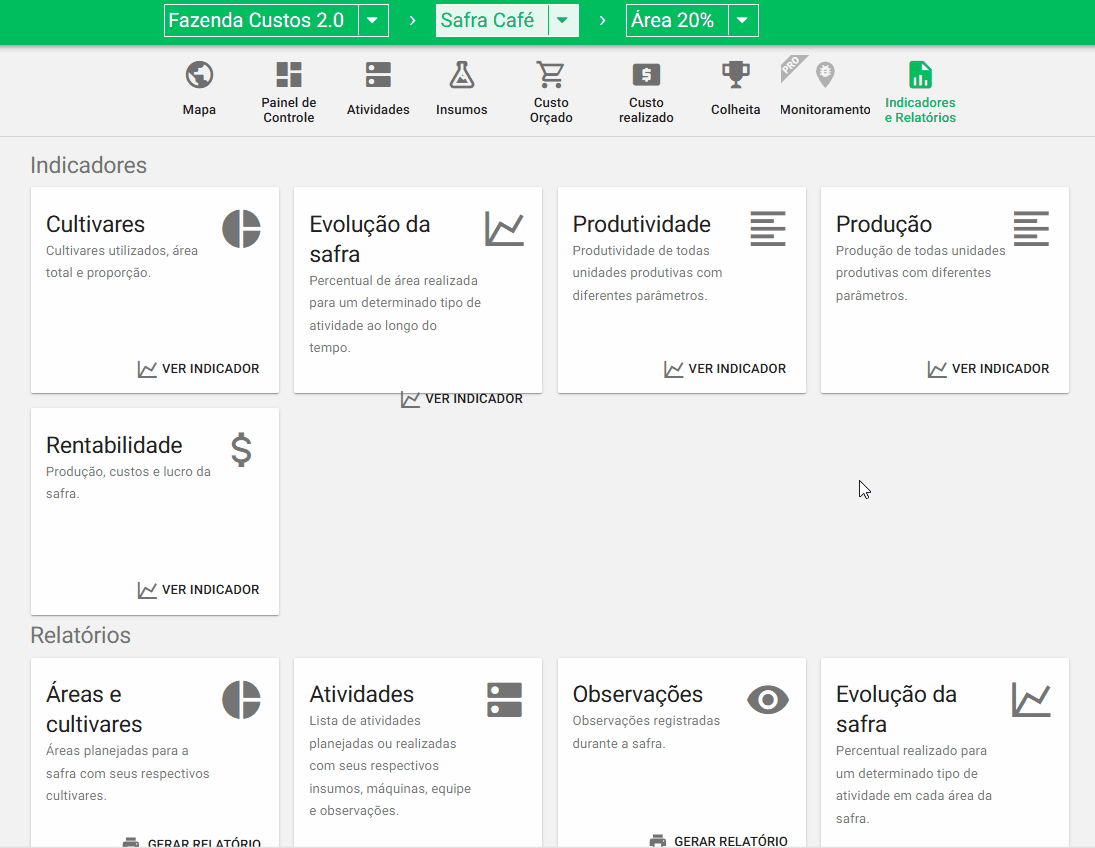Open the Insumos flask icon

[461, 75]
